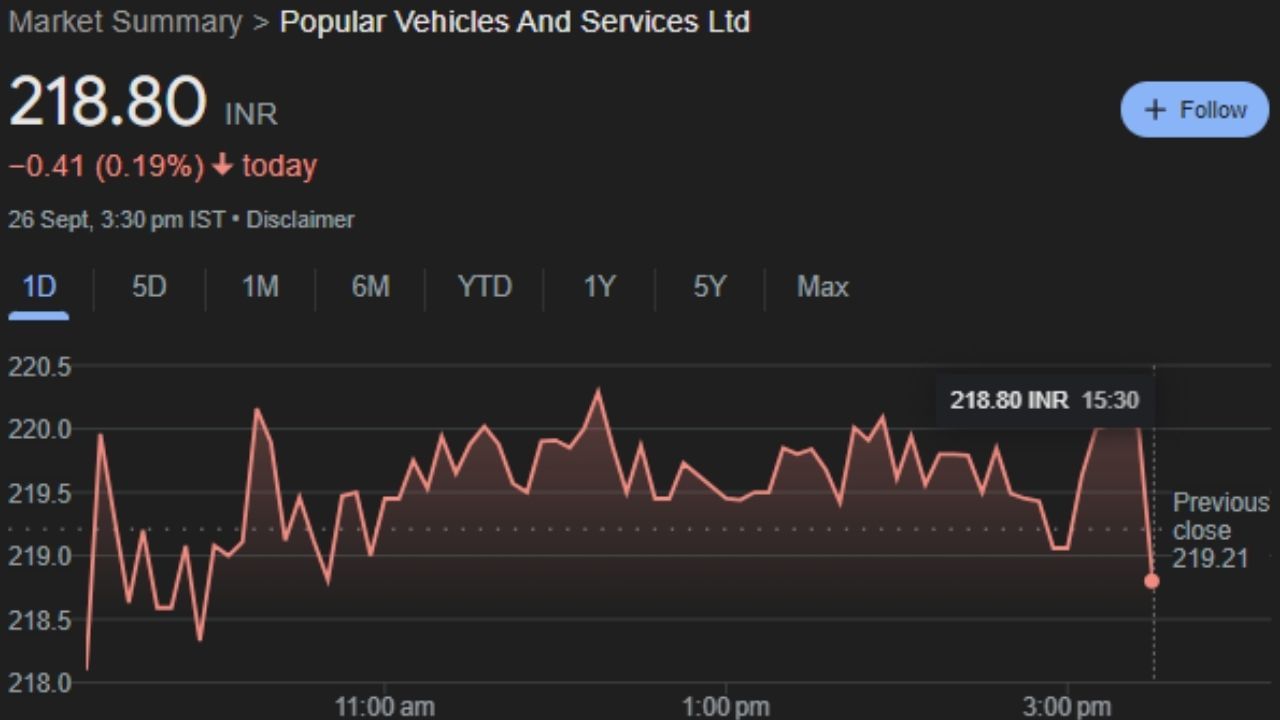Select the 1Y range tab
This screenshot has height=720, width=1280.
pyautogui.click(x=599, y=288)
